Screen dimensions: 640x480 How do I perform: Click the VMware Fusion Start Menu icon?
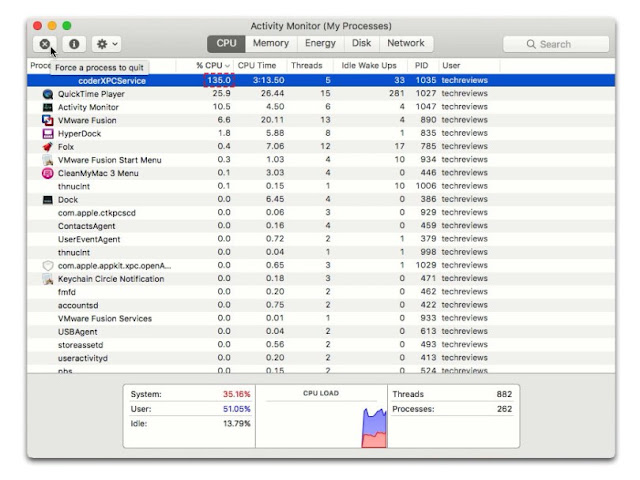(48, 160)
